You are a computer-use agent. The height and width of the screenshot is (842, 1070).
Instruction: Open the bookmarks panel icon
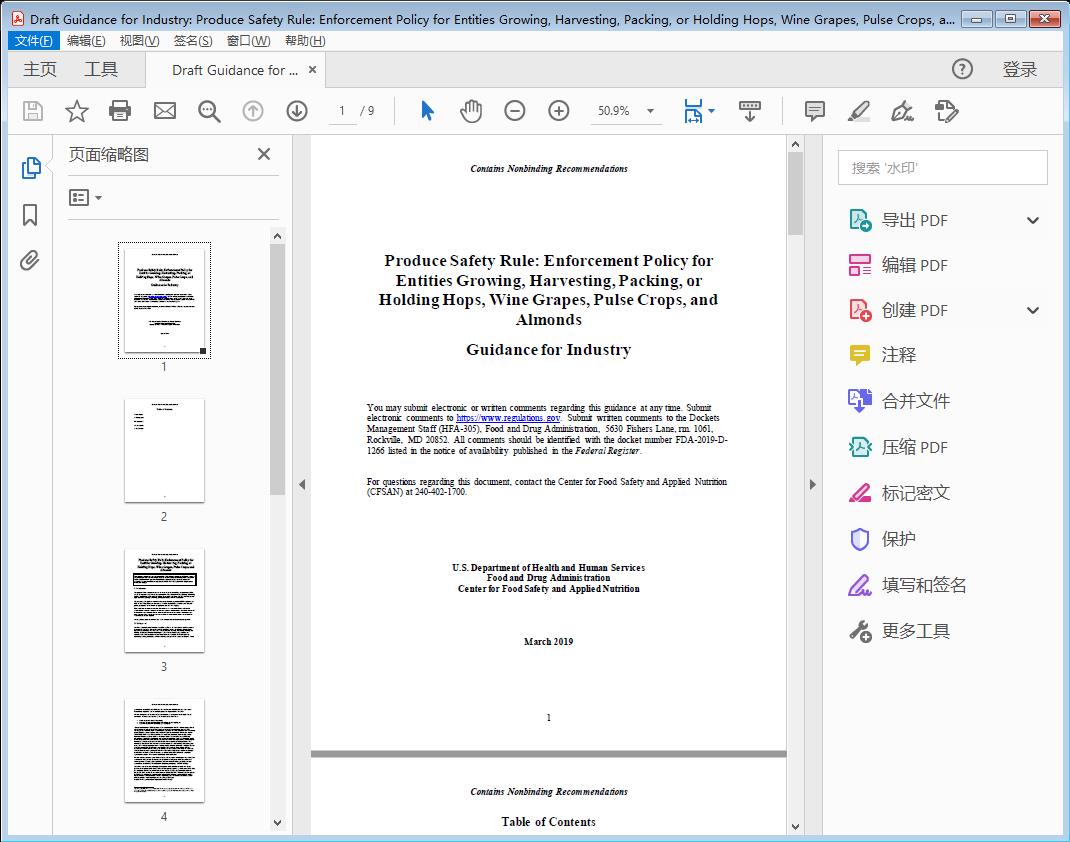[x=30, y=215]
